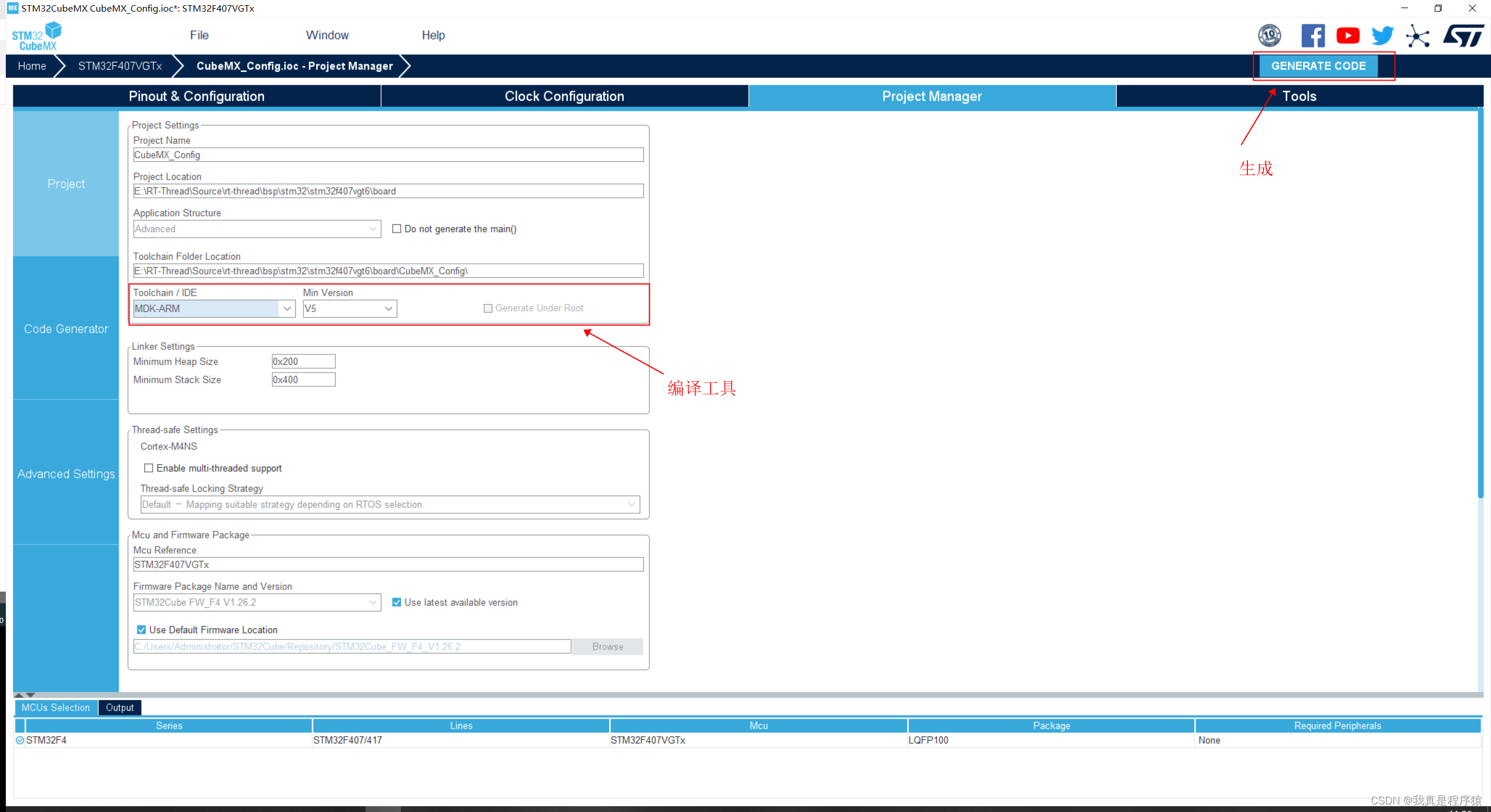Click the up arrow on panel splitter

coord(19,695)
